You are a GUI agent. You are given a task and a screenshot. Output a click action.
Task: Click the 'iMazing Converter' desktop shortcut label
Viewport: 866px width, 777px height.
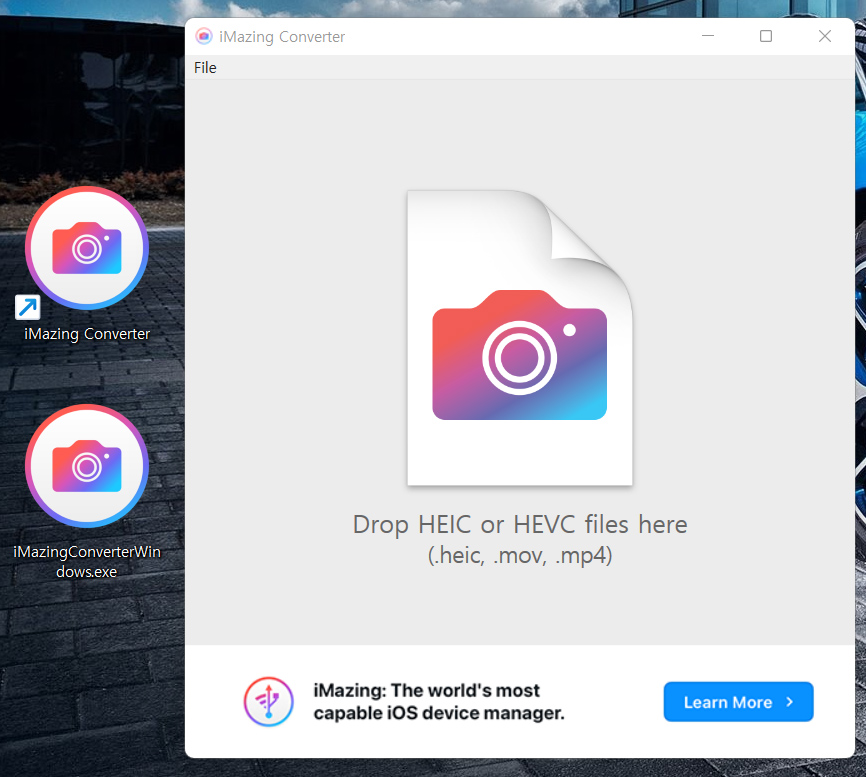click(x=87, y=334)
